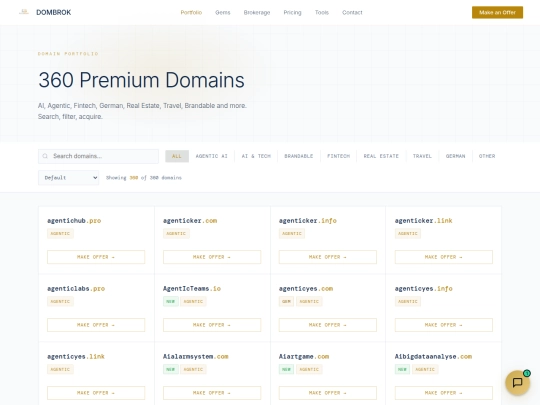The image size is (540, 405).
Task: Click the search magnifier icon
Action: click(x=45, y=156)
